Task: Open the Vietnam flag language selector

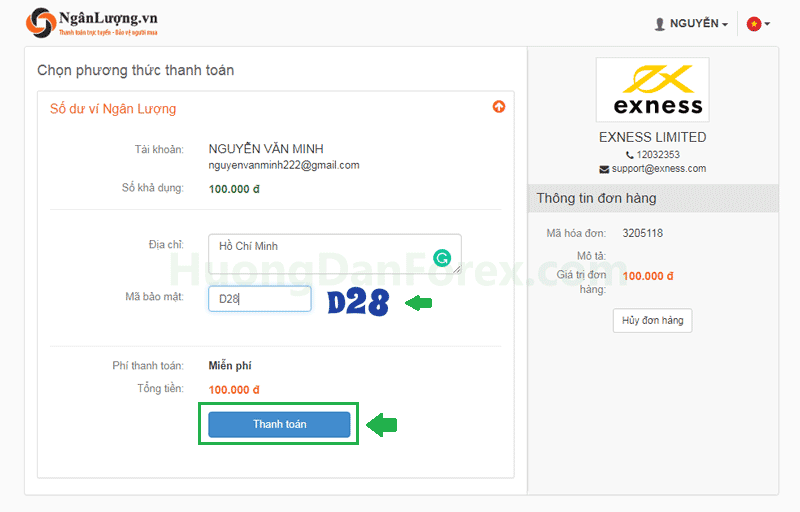Action: [758, 23]
